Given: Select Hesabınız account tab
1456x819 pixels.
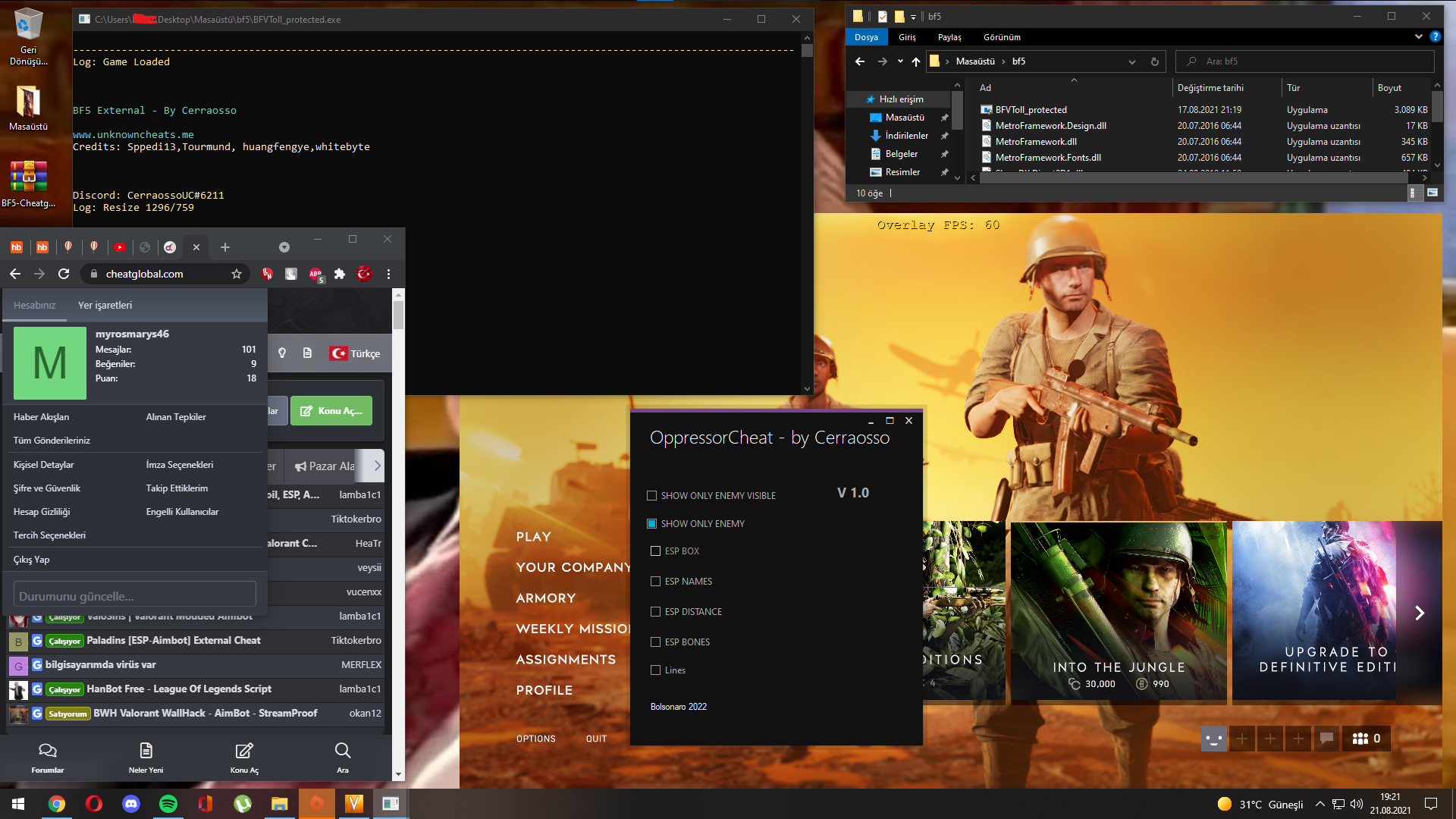Looking at the screenshot, I should click(x=35, y=305).
